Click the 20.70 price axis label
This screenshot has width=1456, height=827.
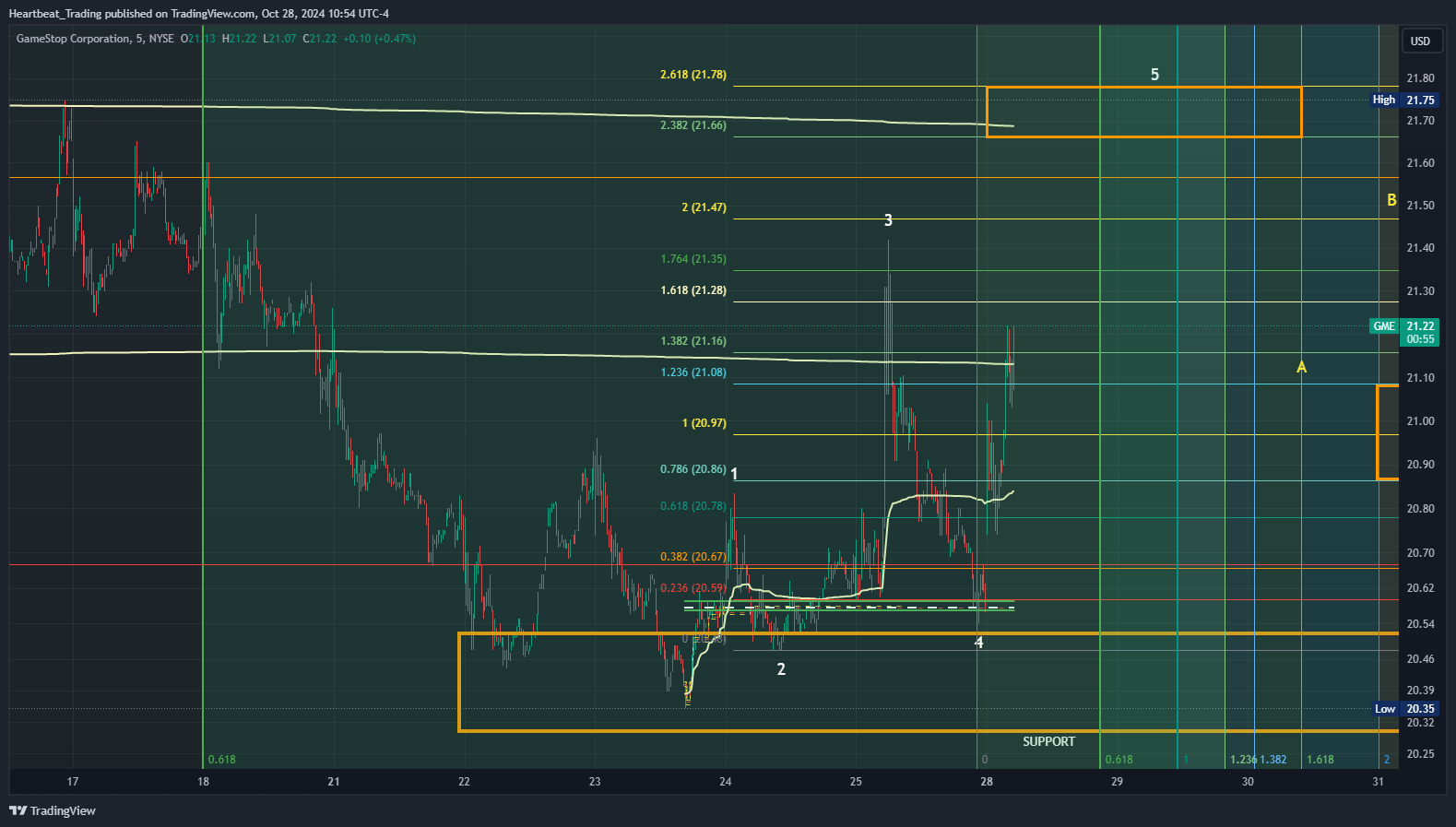(x=1420, y=553)
